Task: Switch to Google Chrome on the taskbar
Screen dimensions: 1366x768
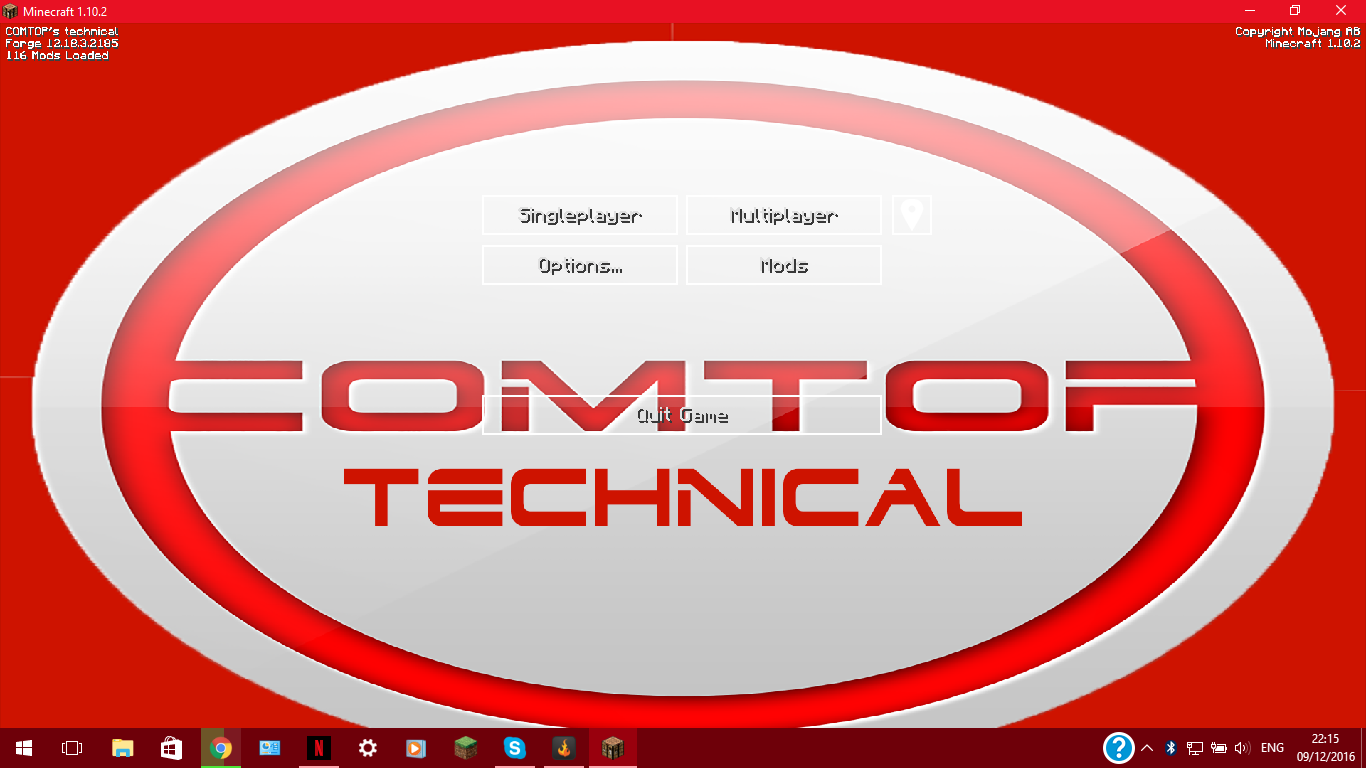Action: tap(221, 748)
